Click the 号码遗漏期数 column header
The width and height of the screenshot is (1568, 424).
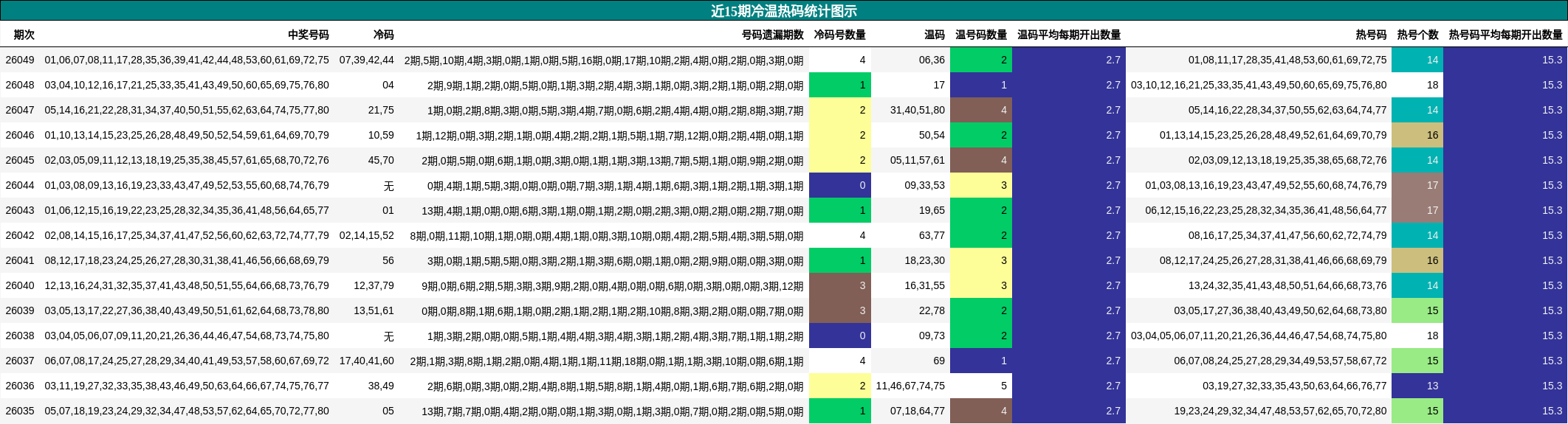(x=772, y=35)
